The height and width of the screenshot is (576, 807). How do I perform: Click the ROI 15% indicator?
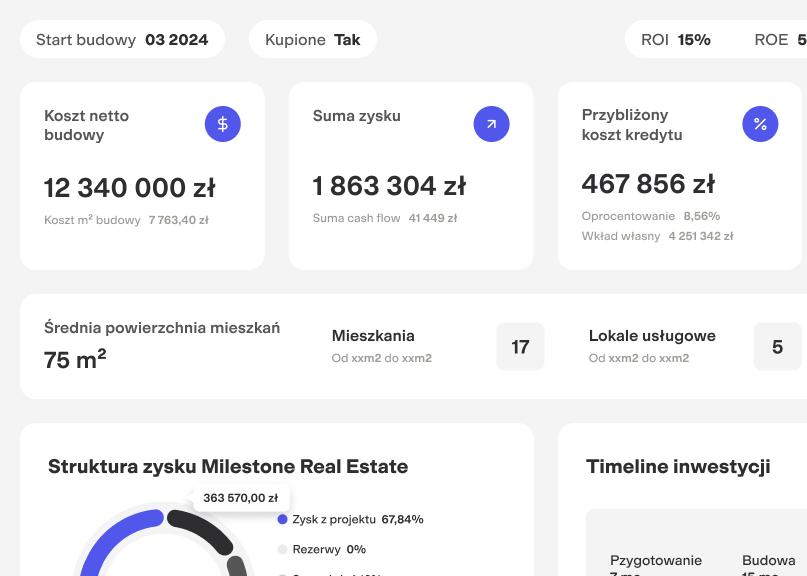[676, 40]
